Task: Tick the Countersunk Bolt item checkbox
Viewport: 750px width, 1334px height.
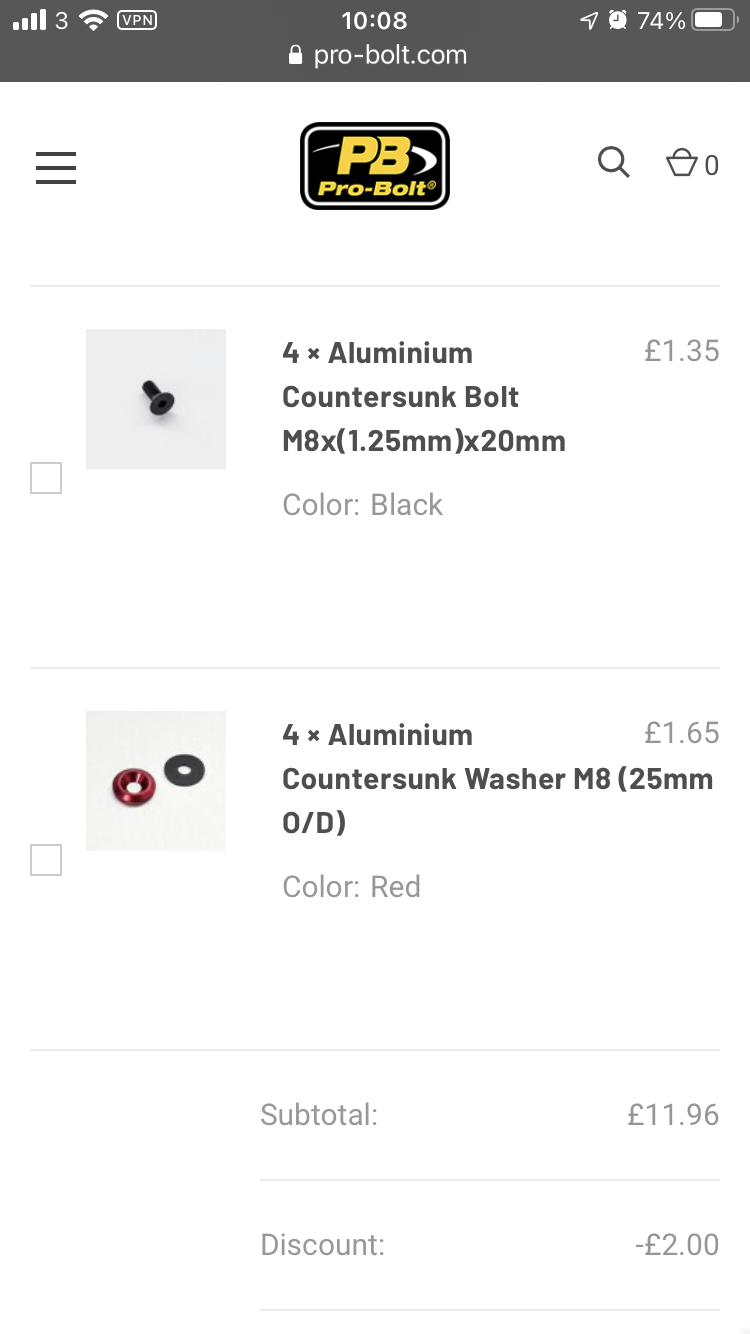Action: click(x=46, y=478)
